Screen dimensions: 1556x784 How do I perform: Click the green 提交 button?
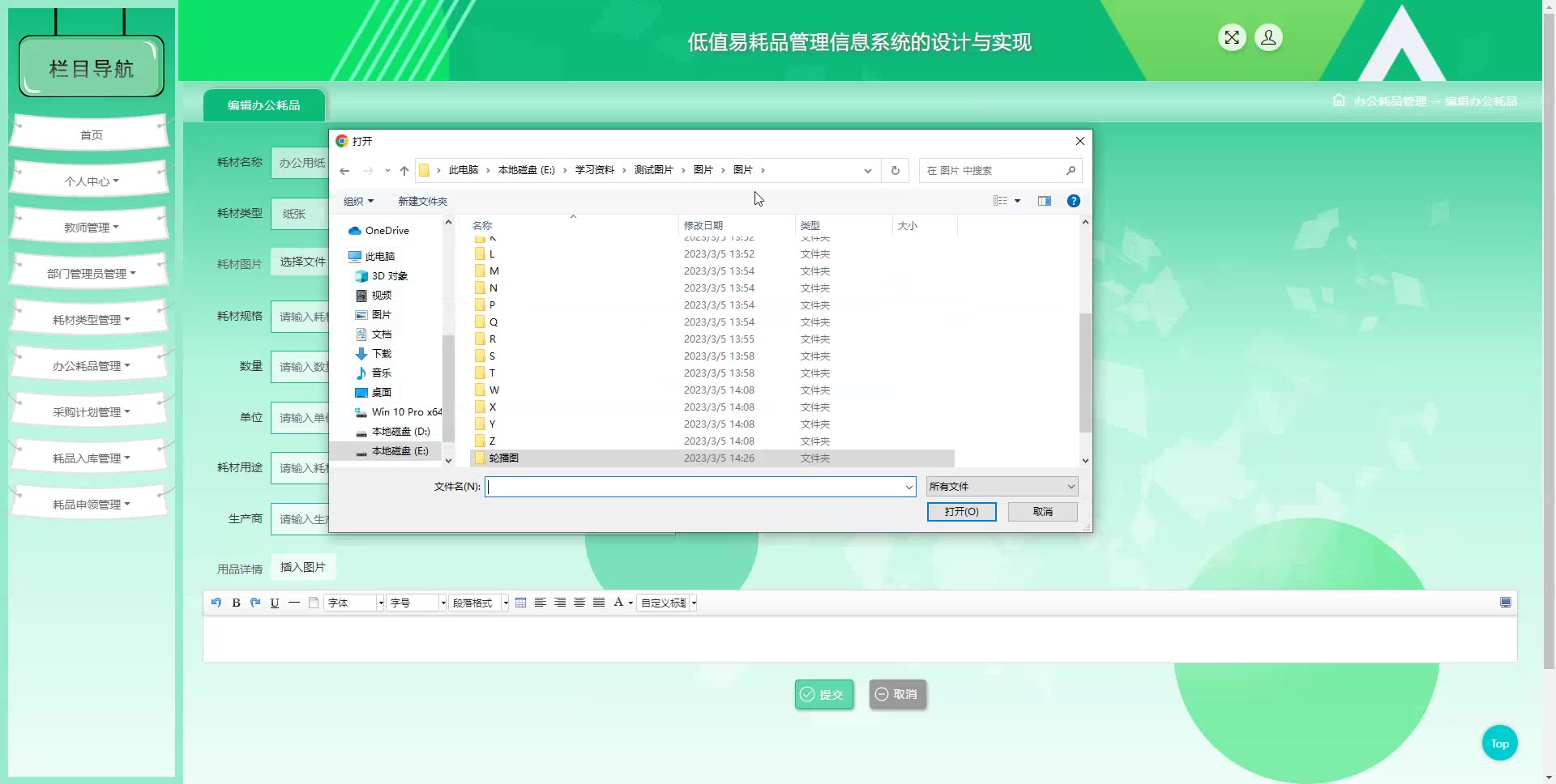point(824,694)
